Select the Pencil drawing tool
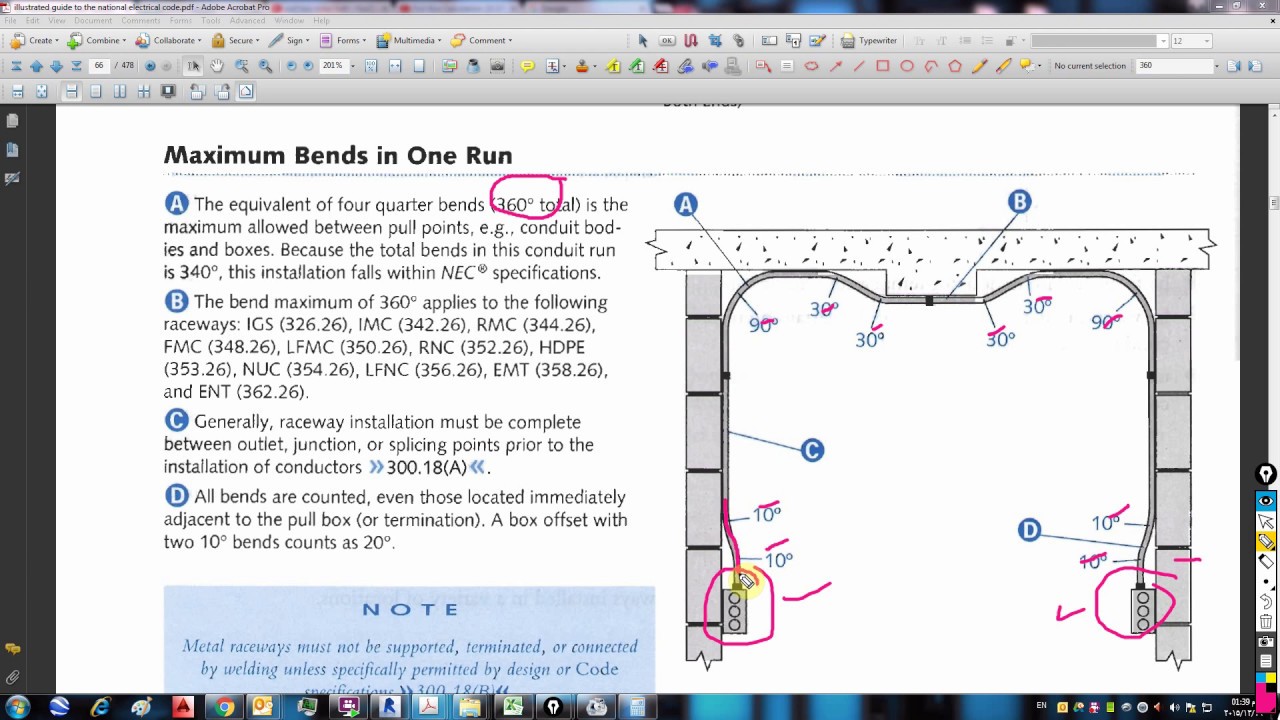This screenshot has height=720, width=1280. pos(979,66)
